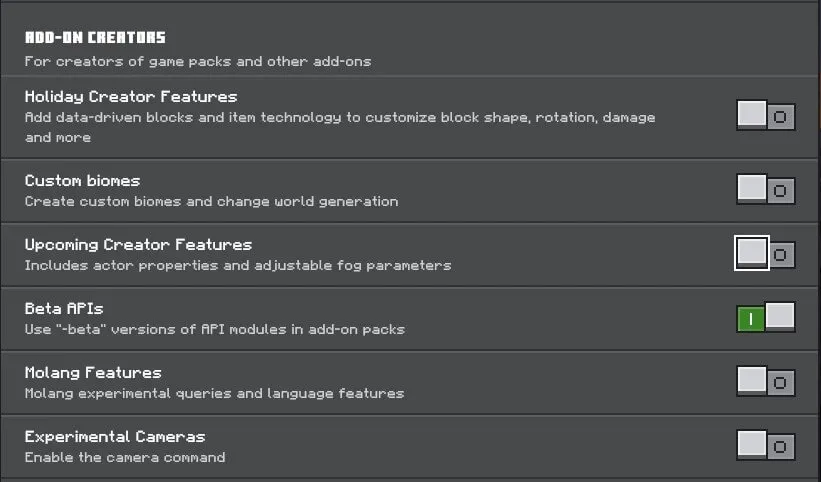
Task: Select the 'Enable the camera command' text
Action: point(125,457)
